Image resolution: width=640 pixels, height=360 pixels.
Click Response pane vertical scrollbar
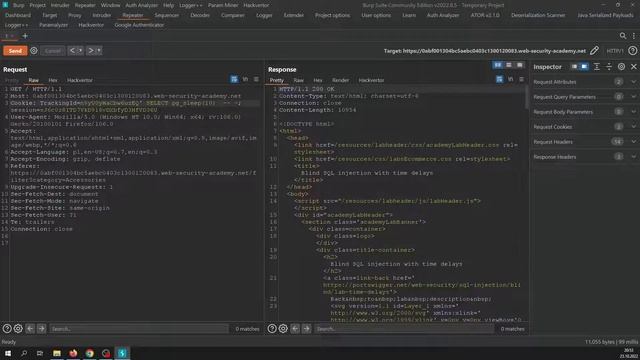(527, 98)
